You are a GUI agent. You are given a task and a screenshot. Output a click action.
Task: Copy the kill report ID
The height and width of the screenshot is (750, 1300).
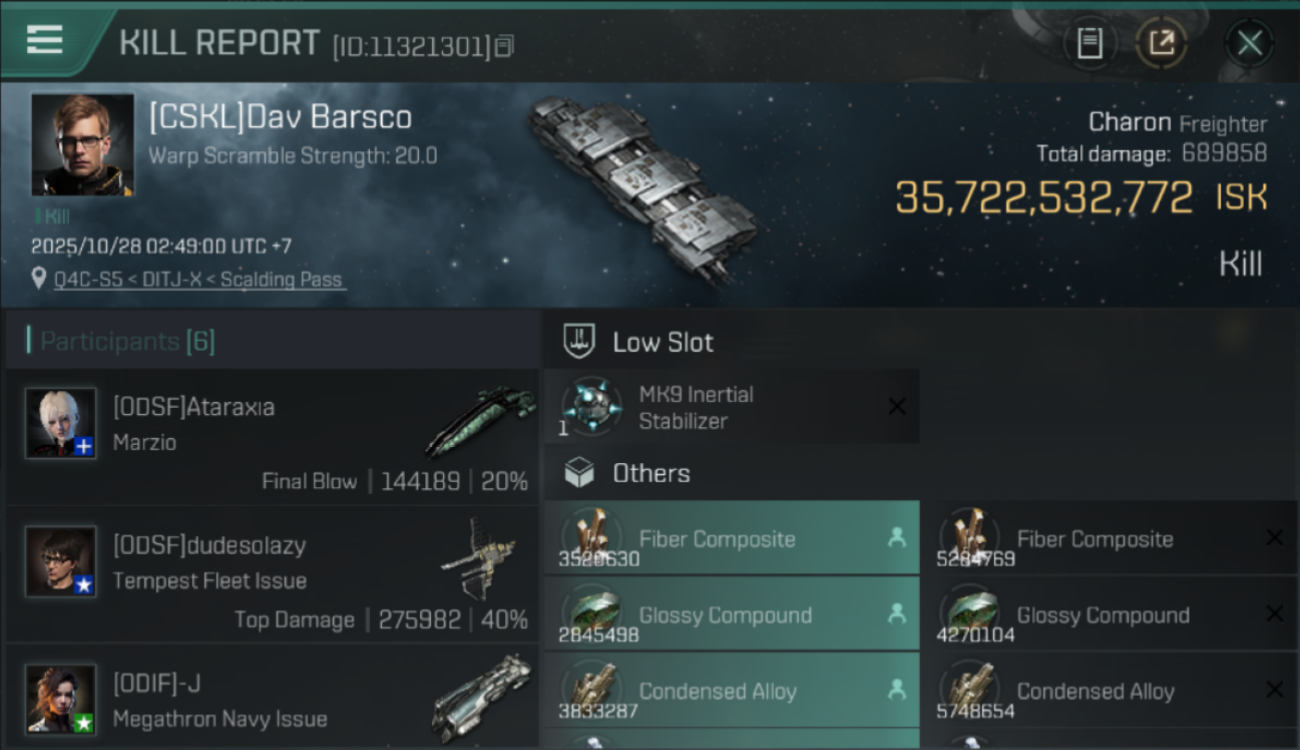coord(504,45)
